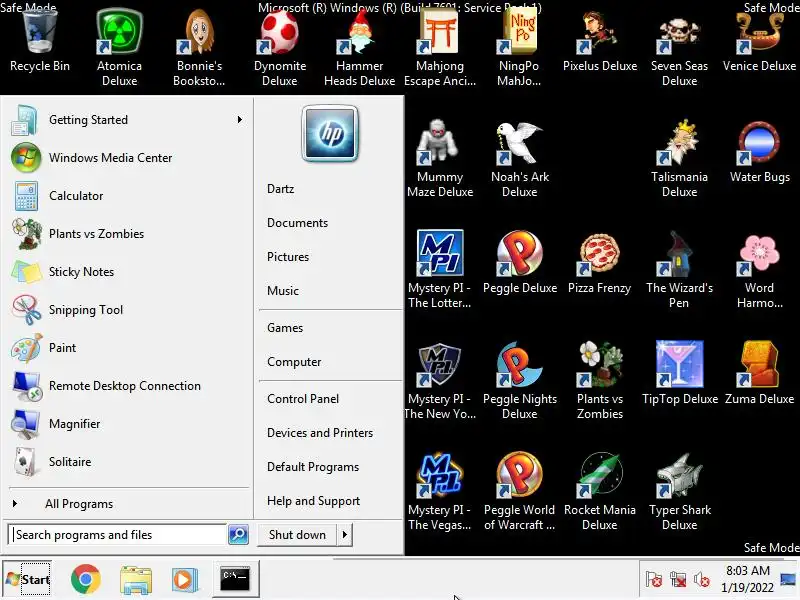Click the muted volume tray icon

pos(702,580)
